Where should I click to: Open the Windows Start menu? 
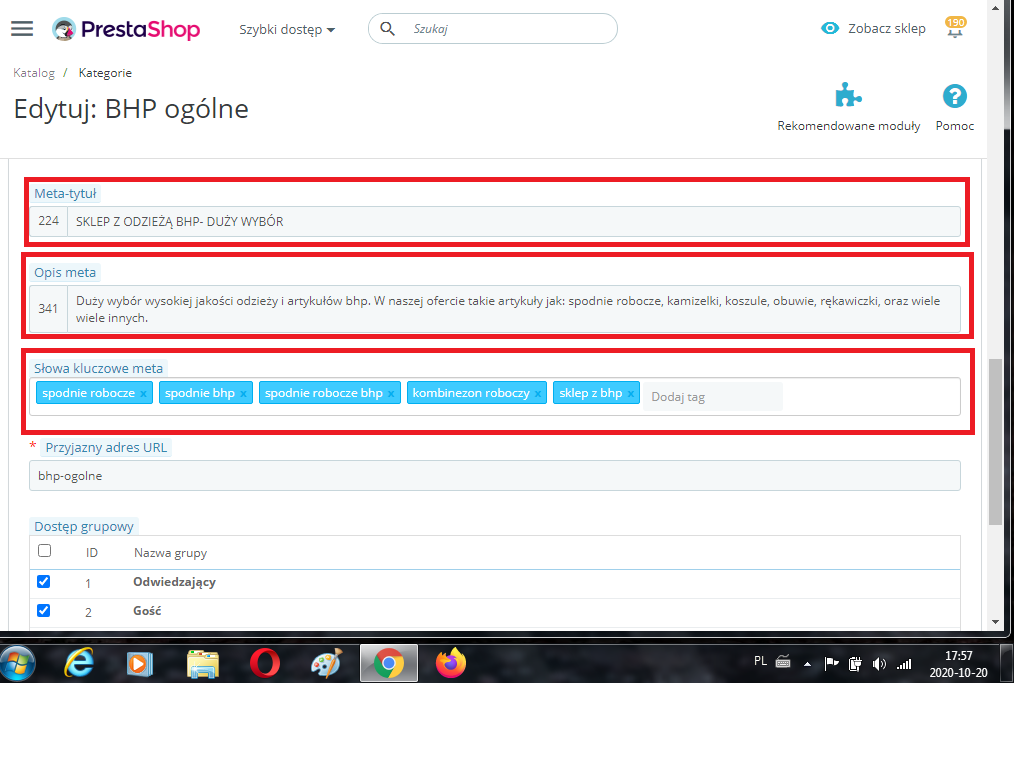18,664
